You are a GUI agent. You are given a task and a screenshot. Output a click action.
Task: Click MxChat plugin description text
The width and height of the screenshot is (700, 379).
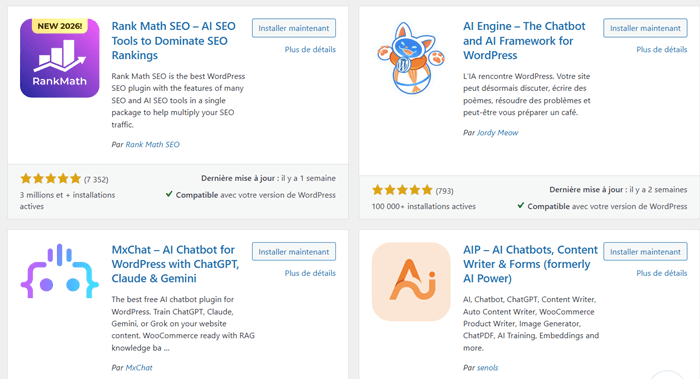(183, 324)
